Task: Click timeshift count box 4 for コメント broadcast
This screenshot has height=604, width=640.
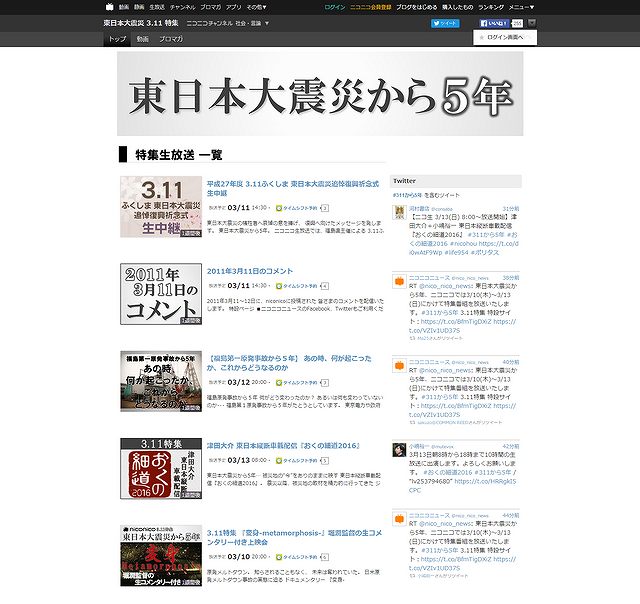Action: tap(324, 286)
